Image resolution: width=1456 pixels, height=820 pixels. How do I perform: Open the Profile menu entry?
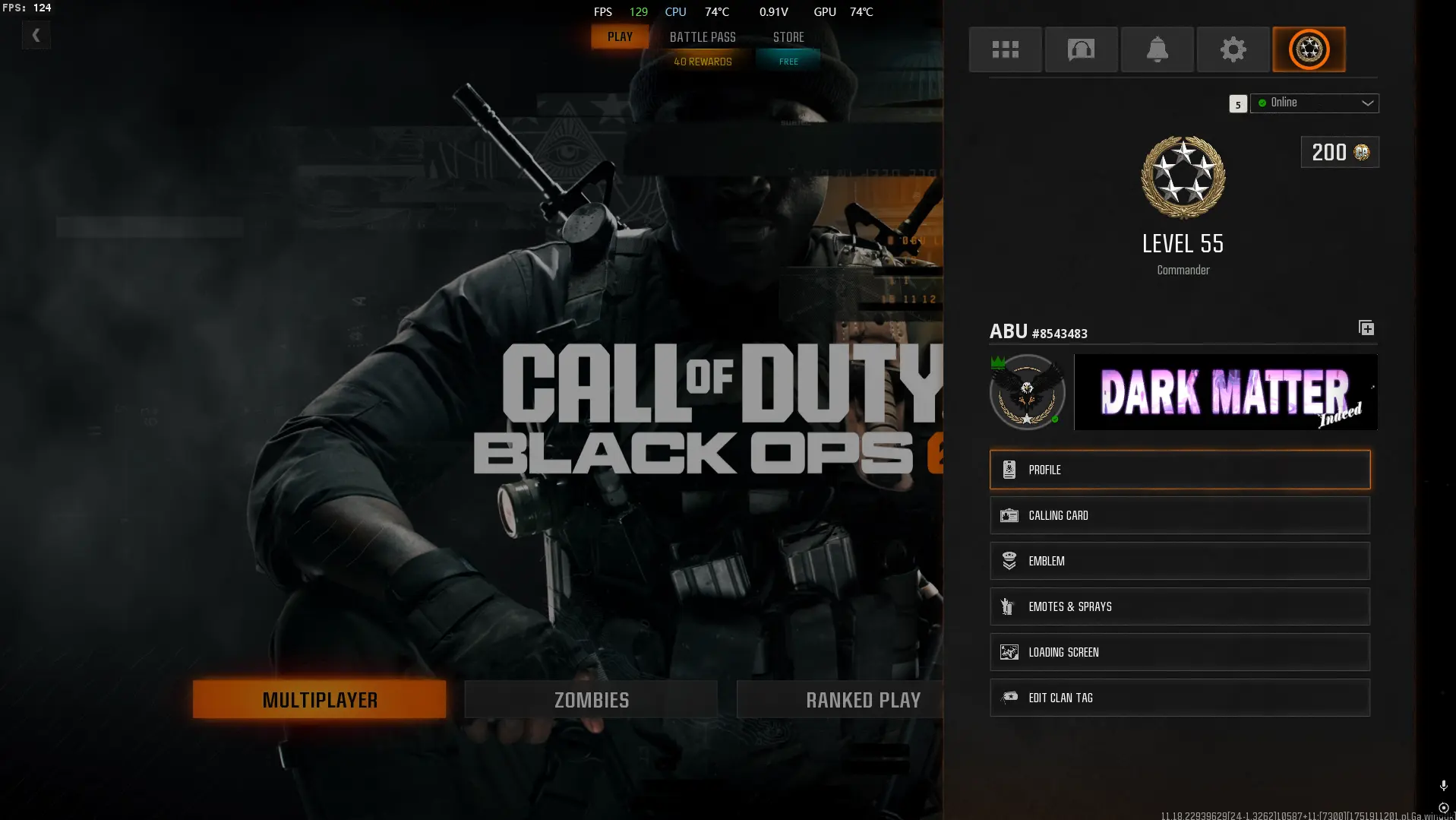point(1180,470)
